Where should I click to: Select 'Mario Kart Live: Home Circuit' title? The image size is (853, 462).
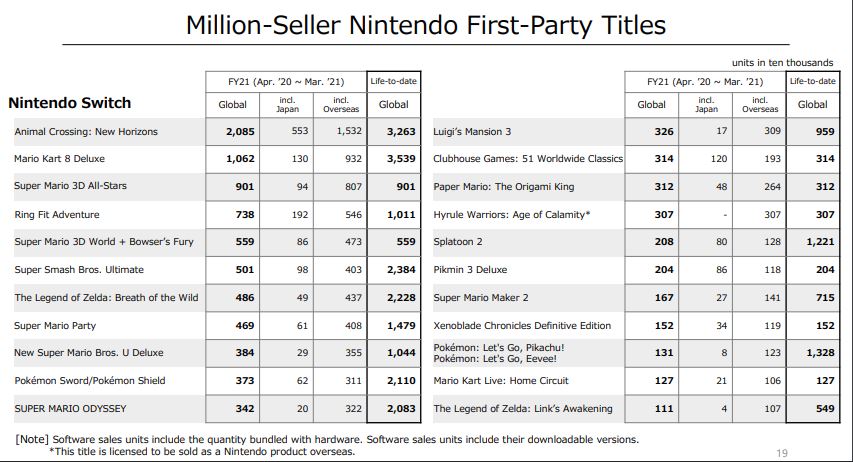pyautogui.click(x=499, y=380)
